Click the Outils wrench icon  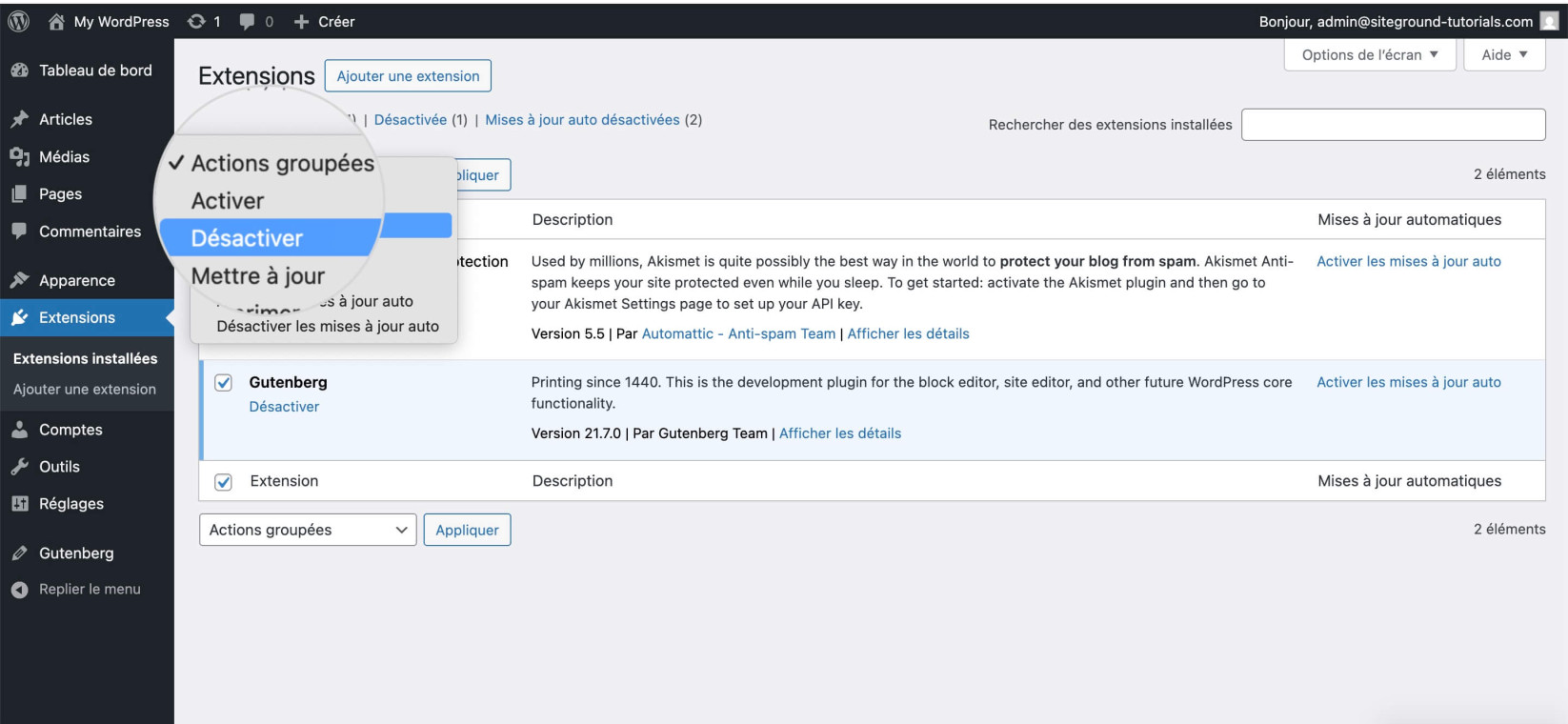(19, 467)
